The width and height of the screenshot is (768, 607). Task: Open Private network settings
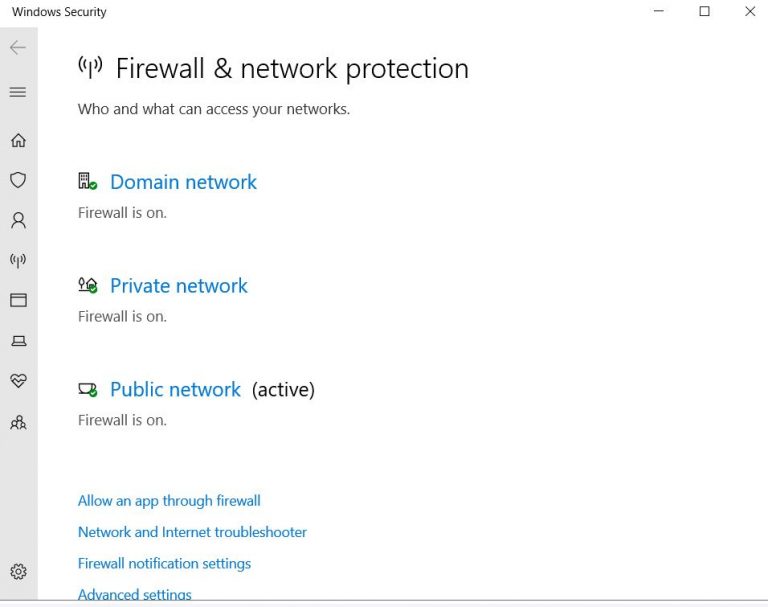coord(178,286)
